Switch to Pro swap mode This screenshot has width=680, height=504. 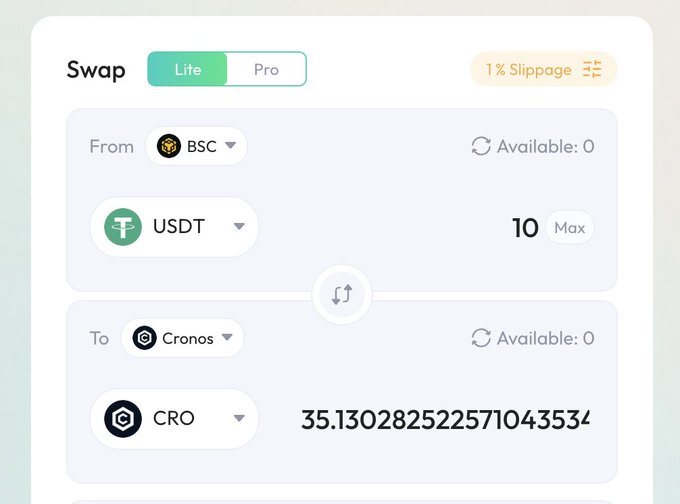click(x=266, y=69)
